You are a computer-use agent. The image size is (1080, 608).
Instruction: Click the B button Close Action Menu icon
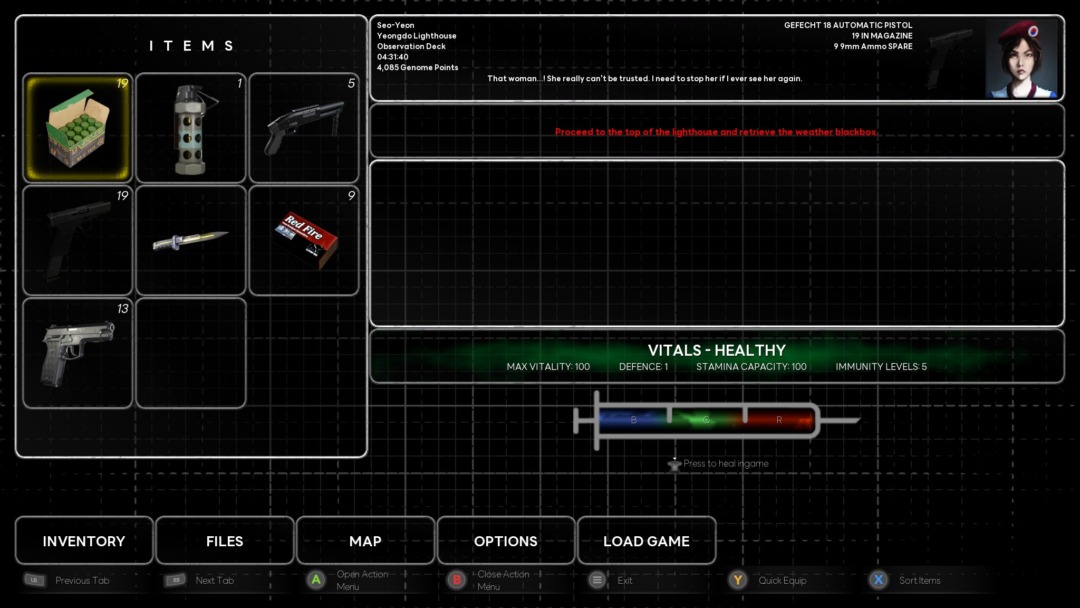[457, 580]
